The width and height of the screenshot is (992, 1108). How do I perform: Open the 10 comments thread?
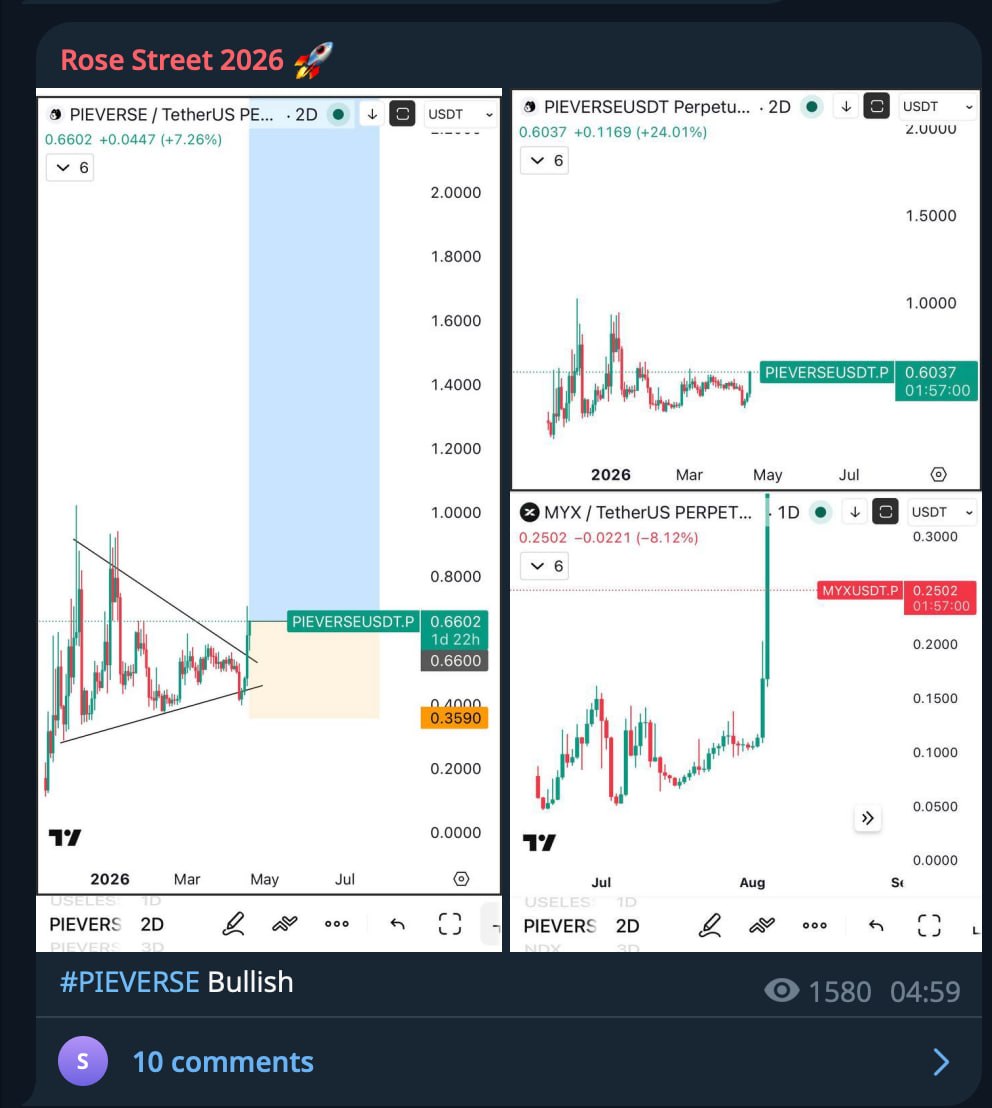(x=223, y=1061)
